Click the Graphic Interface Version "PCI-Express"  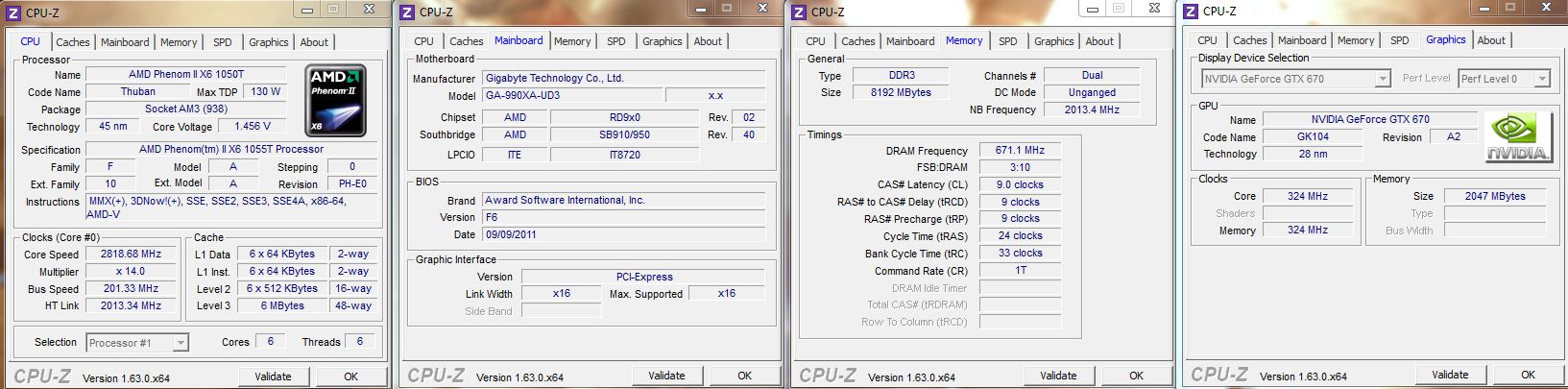pos(644,277)
